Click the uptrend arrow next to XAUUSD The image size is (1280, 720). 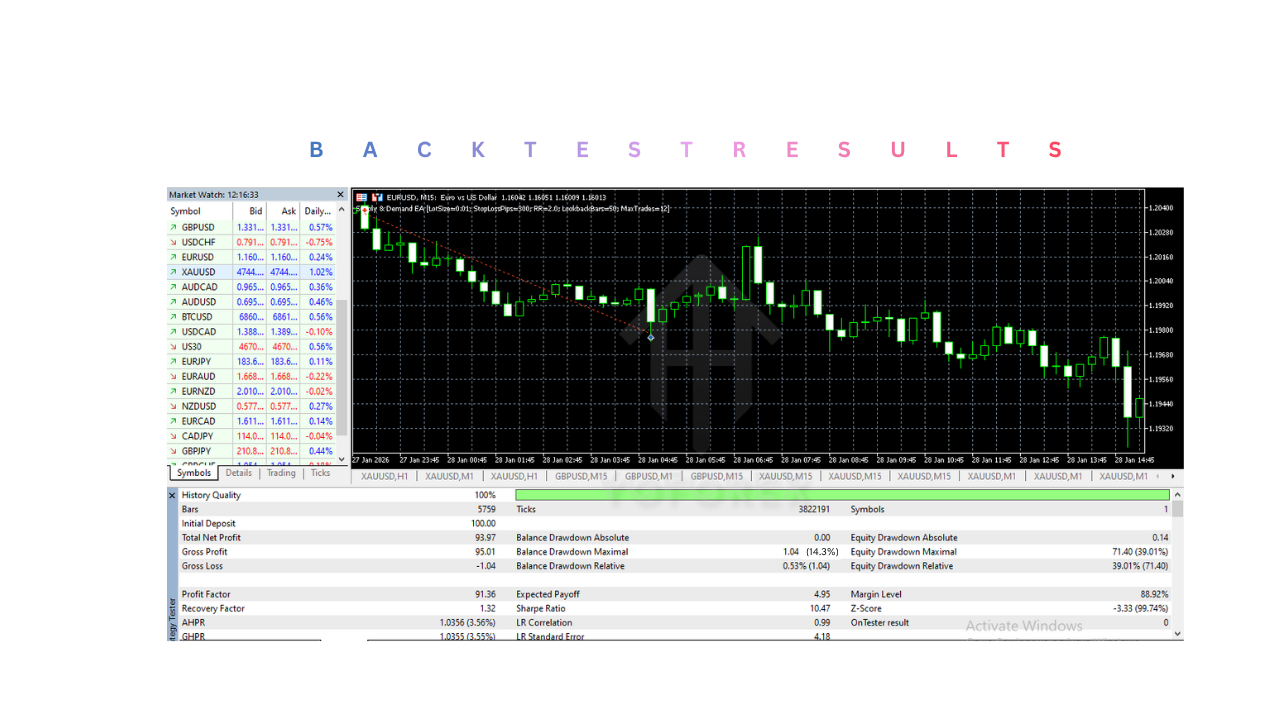point(172,272)
